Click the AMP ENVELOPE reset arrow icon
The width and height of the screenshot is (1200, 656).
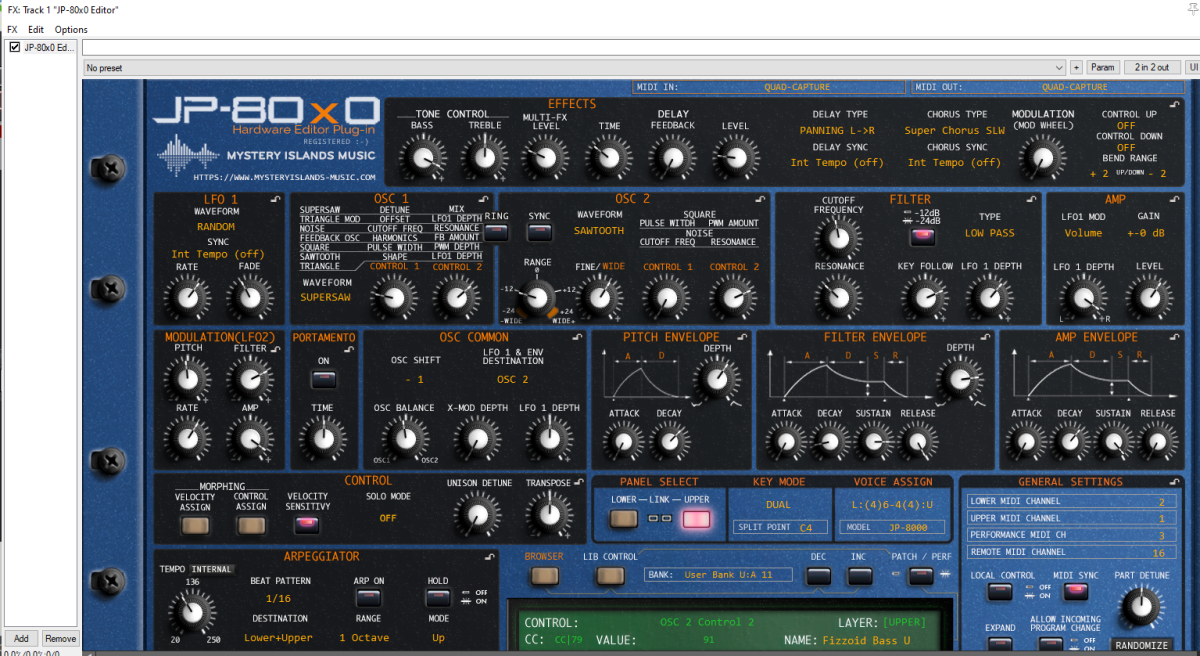point(1176,338)
